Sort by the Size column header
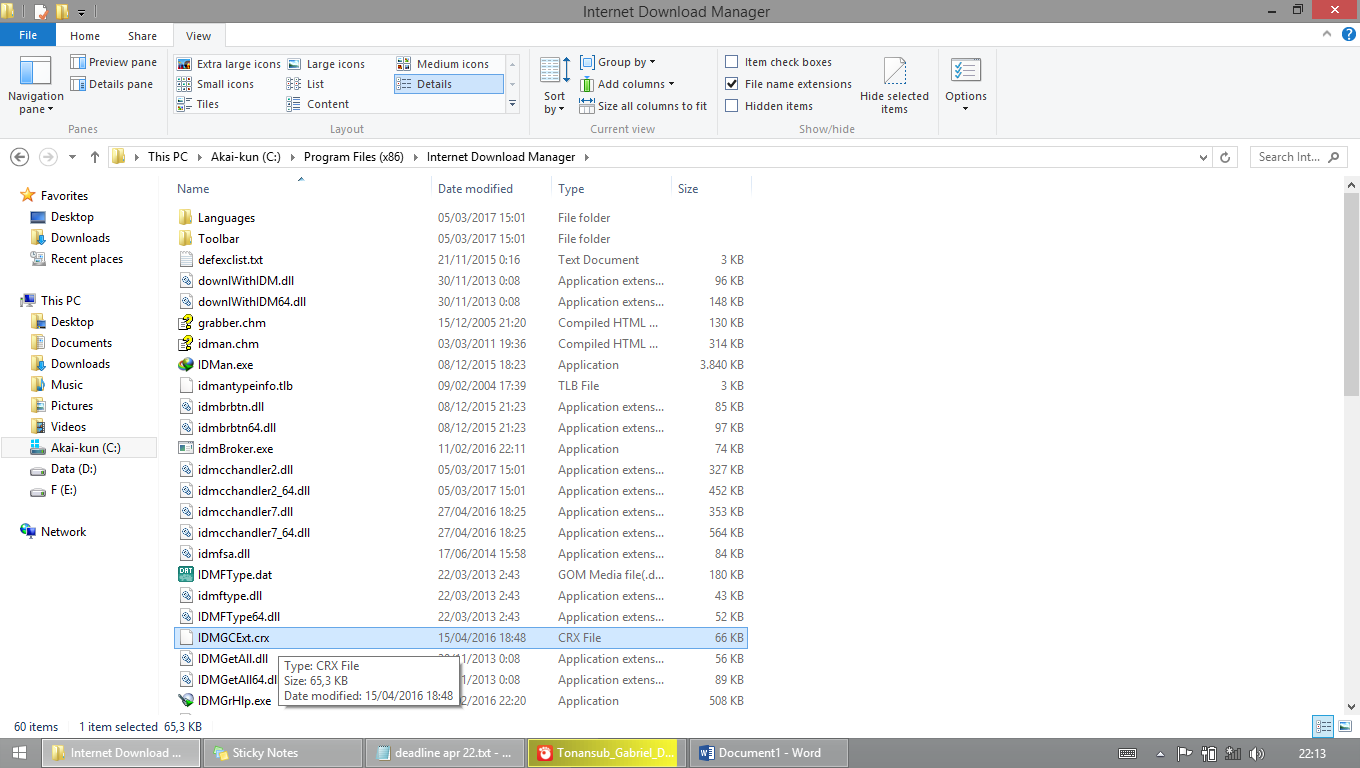This screenshot has width=1360, height=768. coord(711,188)
